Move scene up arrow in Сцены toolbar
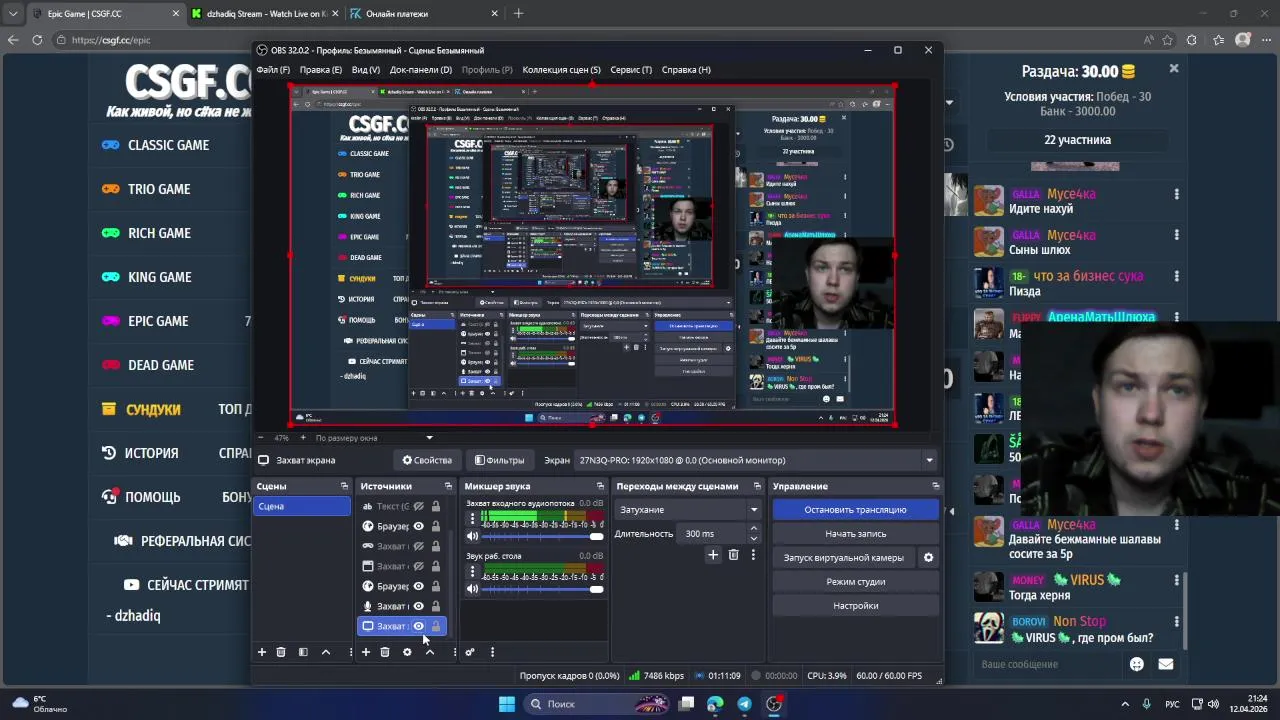The image size is (1280, 720). (x=326, y=652)
